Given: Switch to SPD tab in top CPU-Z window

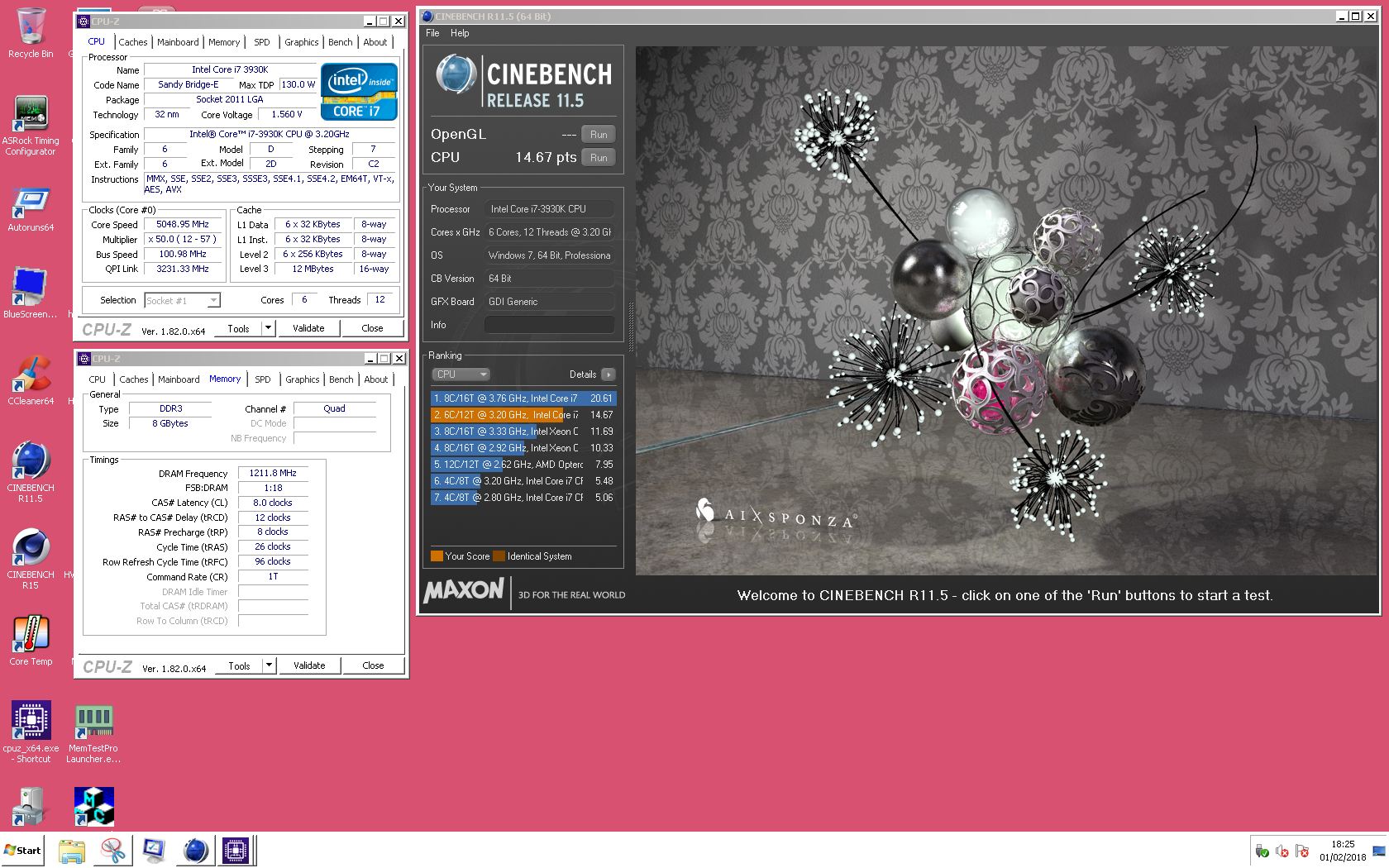Looking at the screenshot, I should [x=261, y=42].
